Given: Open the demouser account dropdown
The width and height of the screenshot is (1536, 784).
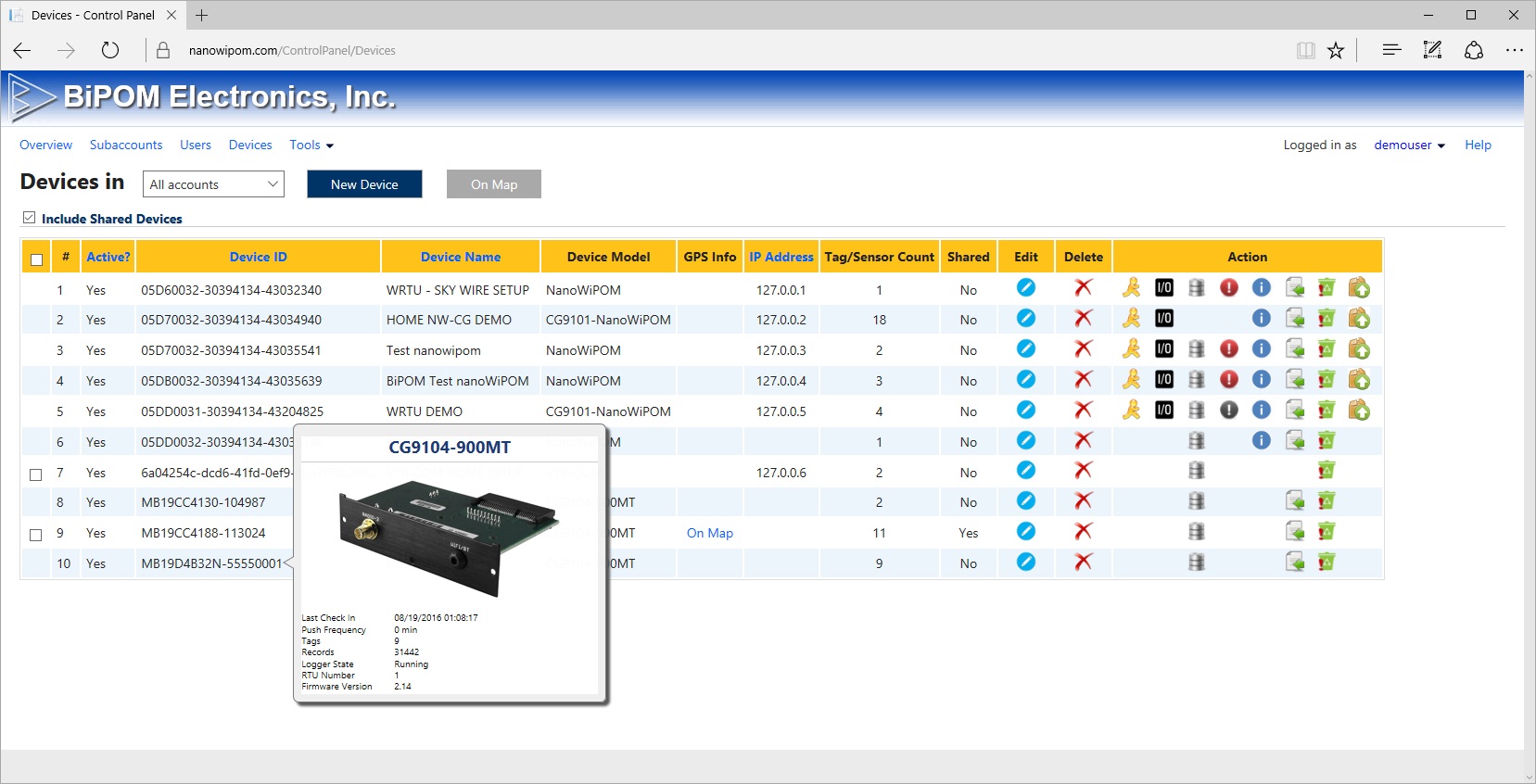Looking at the screenshot, I should 1410,145.
